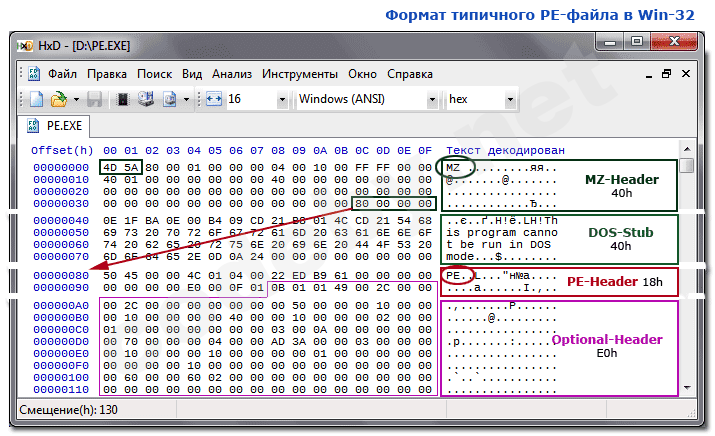The image size is (715, 436).
Task: Click offset row 00000030
Action: click(x=61, y=204)
